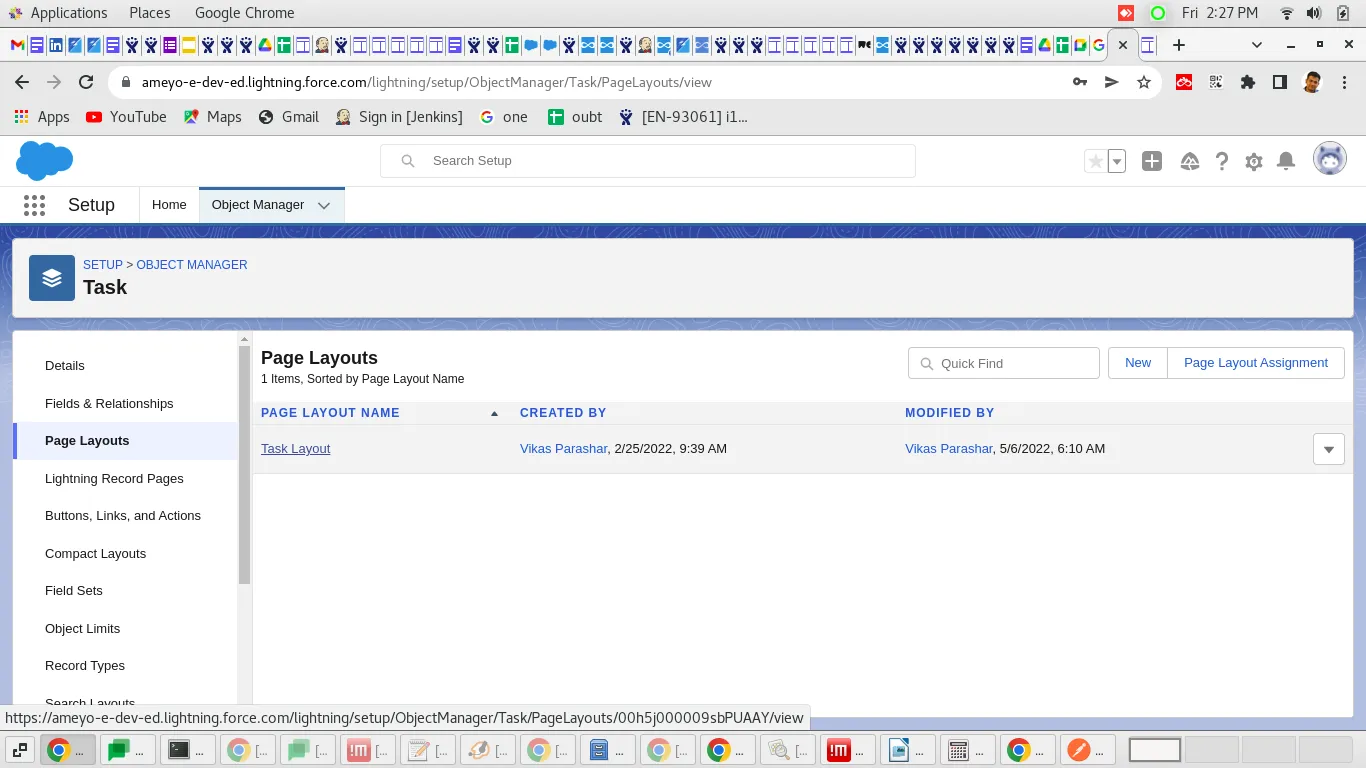Select Record Types in the sidebar

85,666
